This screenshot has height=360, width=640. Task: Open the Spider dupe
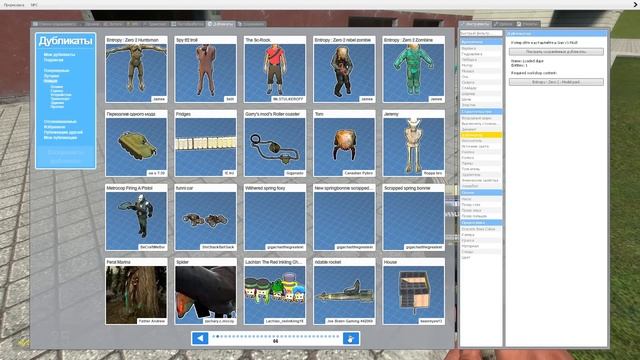pos(205,291)
